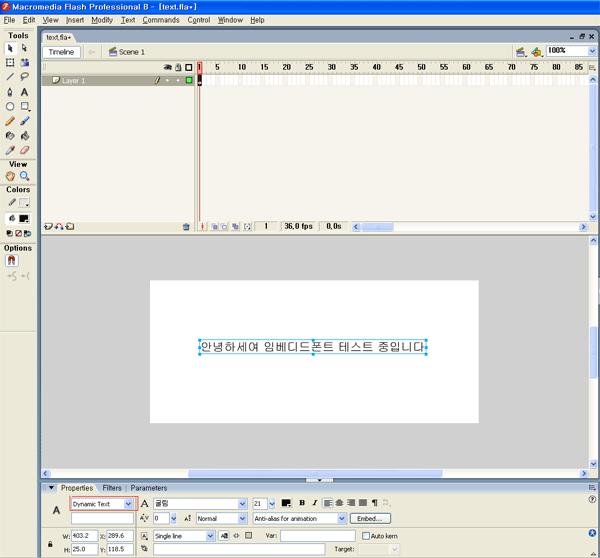Open the Modify menu

(102, 20)
